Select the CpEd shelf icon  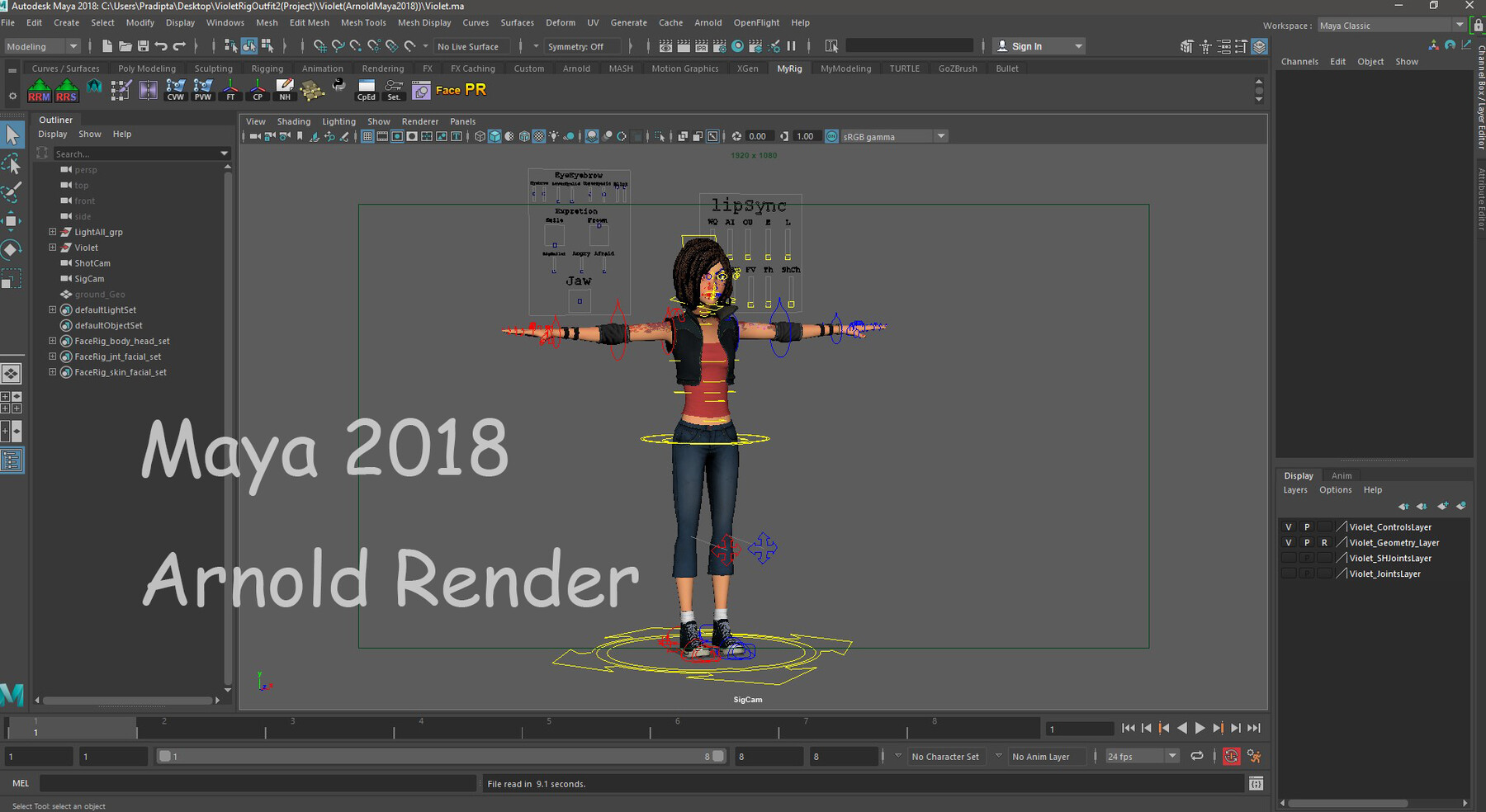(x=366, y=89)
